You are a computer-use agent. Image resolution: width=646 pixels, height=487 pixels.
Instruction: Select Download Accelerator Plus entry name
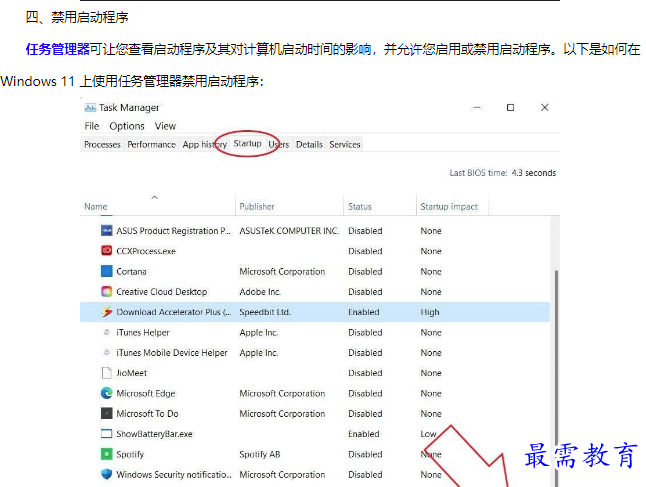pyautogui.click(x=173, y=312)
